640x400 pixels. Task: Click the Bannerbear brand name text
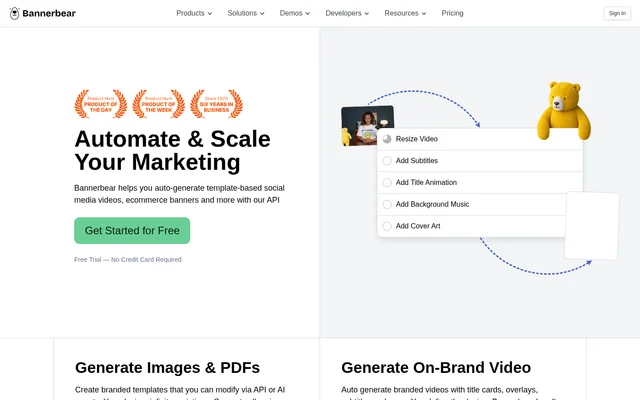49,13
